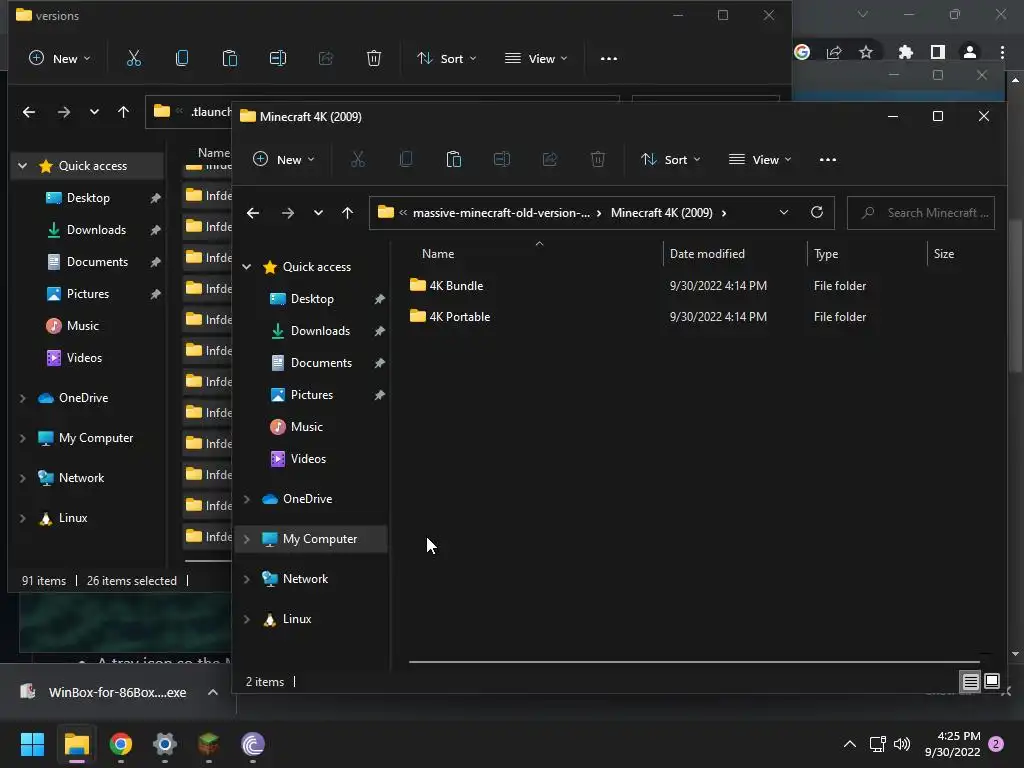Click Rename icon in versions window toolbar
1024x768 pixels.
click(x=278, y=58)
